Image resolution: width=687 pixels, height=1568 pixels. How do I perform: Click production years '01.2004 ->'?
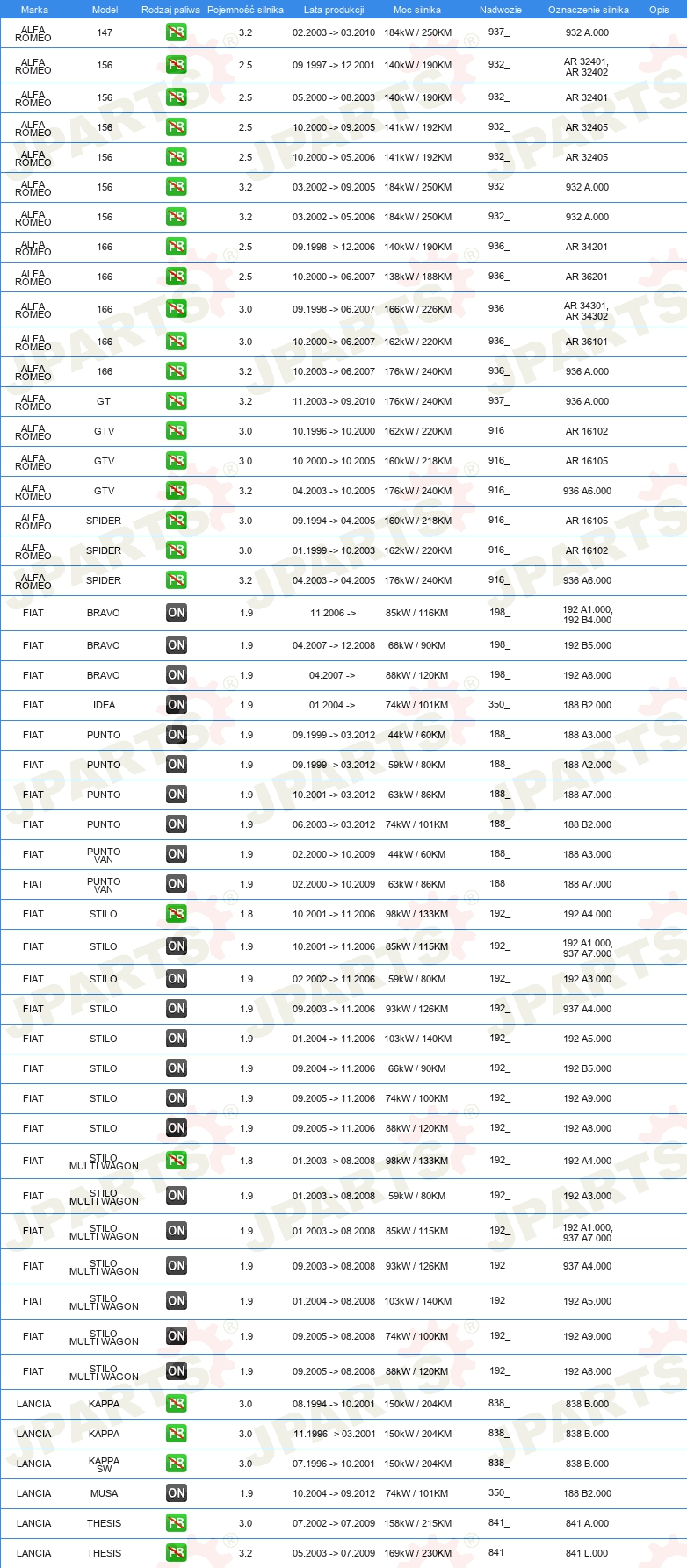(332, 705)
